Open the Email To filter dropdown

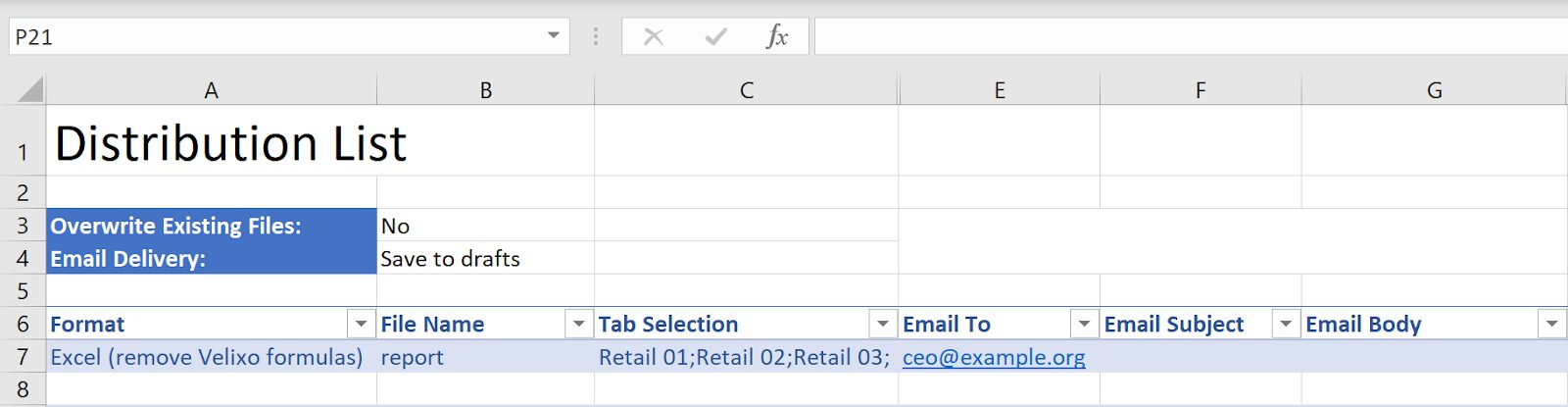1085,324
